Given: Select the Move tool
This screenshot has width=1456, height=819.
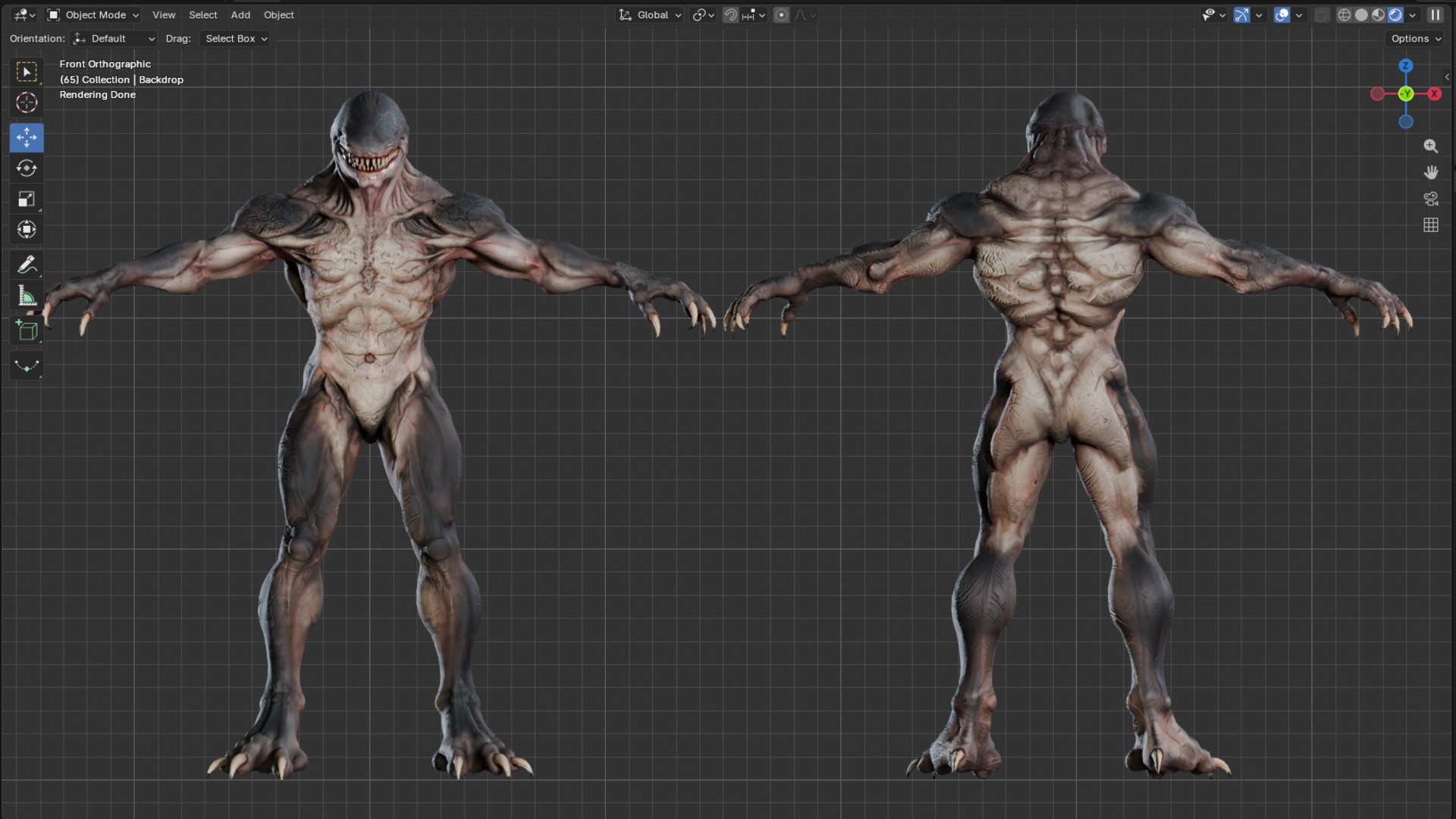Looking at the screenshot, I should coord(27,137).
